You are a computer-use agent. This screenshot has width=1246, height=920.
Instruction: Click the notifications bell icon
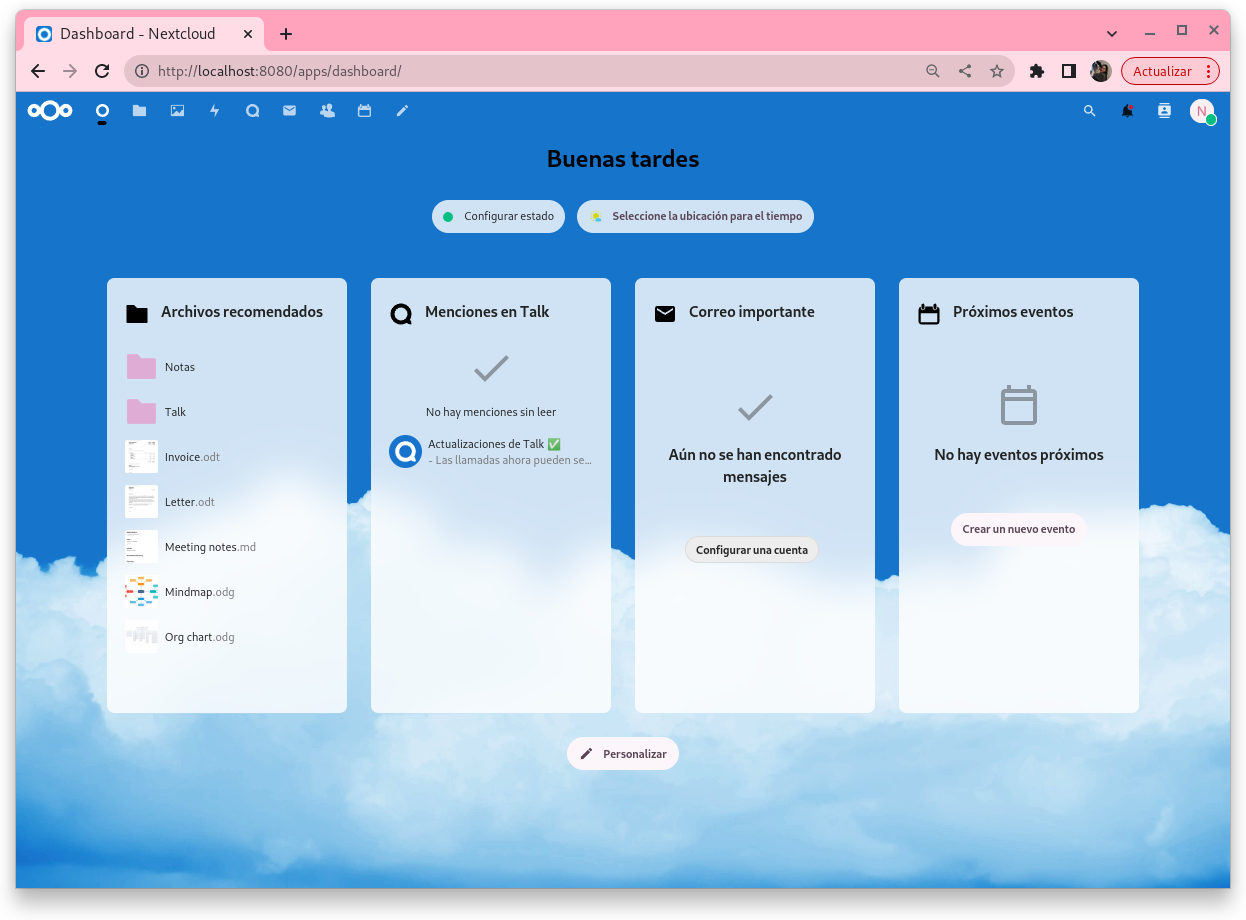click(x=1127, y=111)
